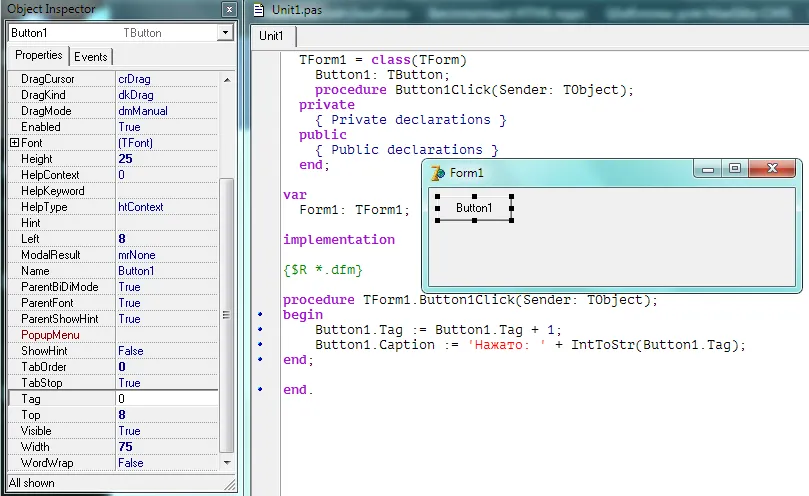Close the Object Inspector panel
This screenshot has width=809, height=496.
click(x=227, y=10)
